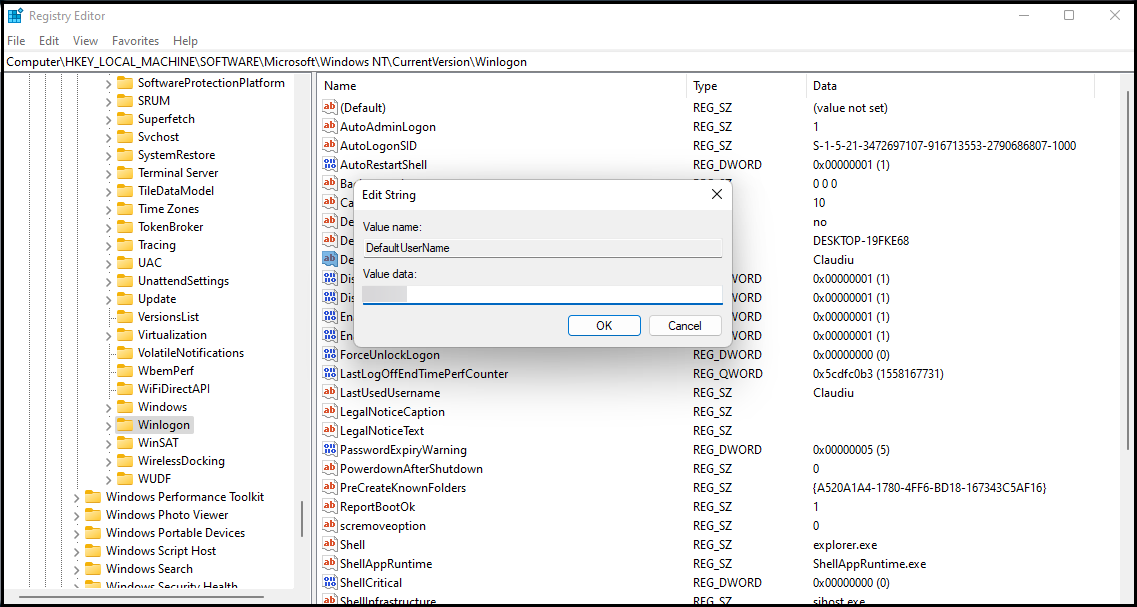Select the WiFiDirectAPI tree key

tap(174, 389)
